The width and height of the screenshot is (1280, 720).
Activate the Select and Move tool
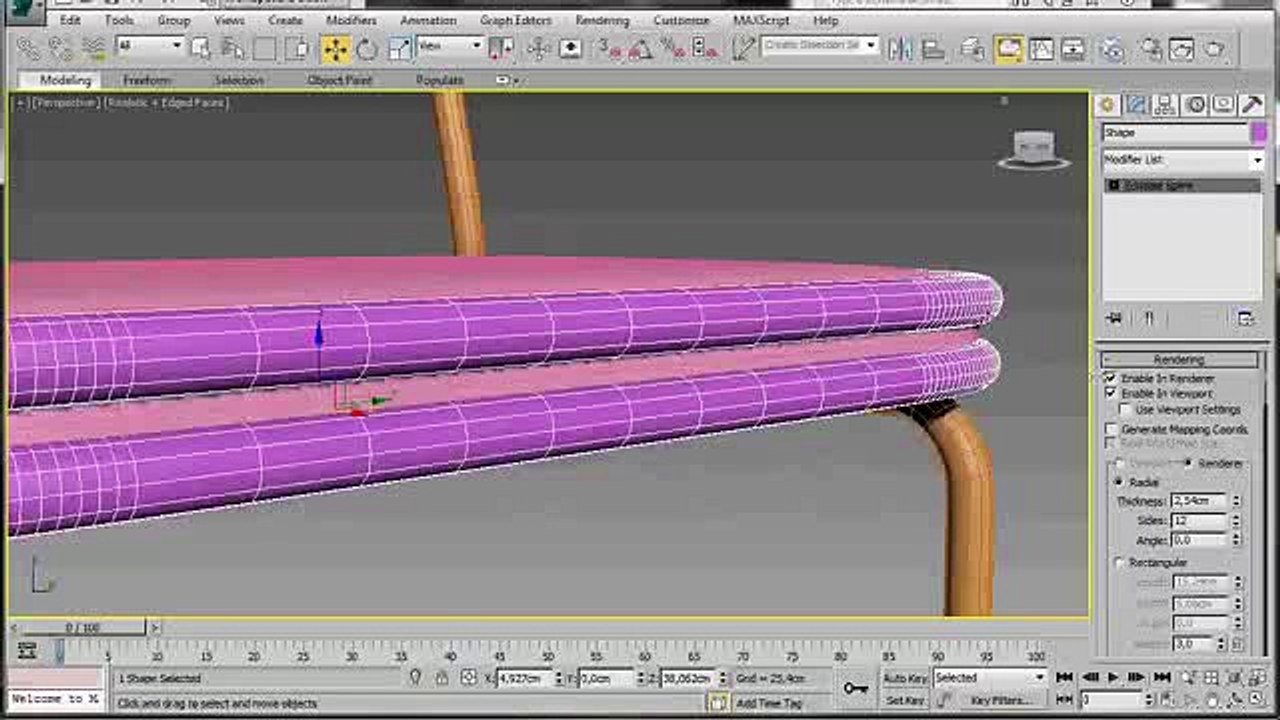335,47
